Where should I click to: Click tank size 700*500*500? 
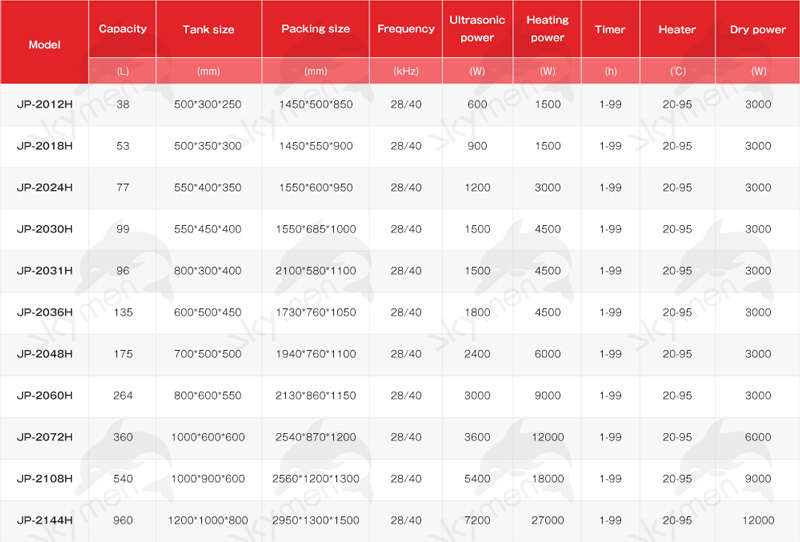point(208,354)
